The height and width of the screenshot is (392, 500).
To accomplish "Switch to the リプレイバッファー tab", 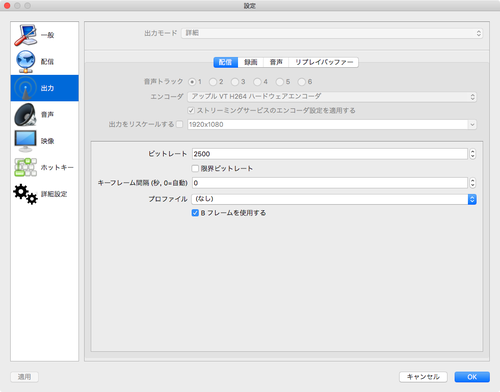I will click(x=324, y=62).
